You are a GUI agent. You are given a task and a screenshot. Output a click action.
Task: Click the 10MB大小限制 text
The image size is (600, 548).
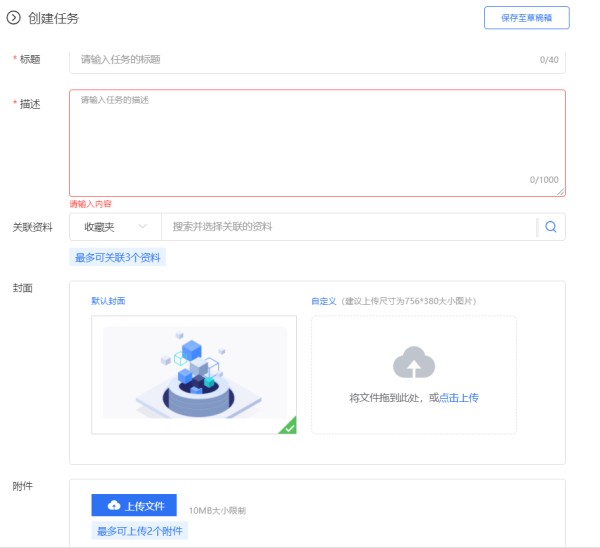click(x=217, y=510)
